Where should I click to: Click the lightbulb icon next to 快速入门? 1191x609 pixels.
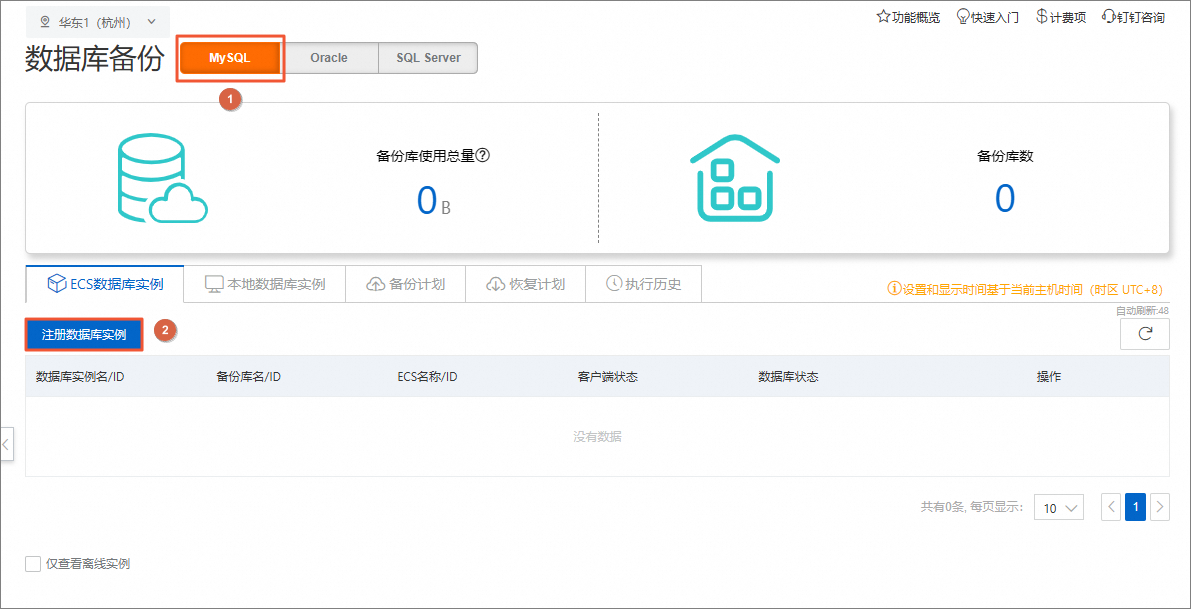962,17
